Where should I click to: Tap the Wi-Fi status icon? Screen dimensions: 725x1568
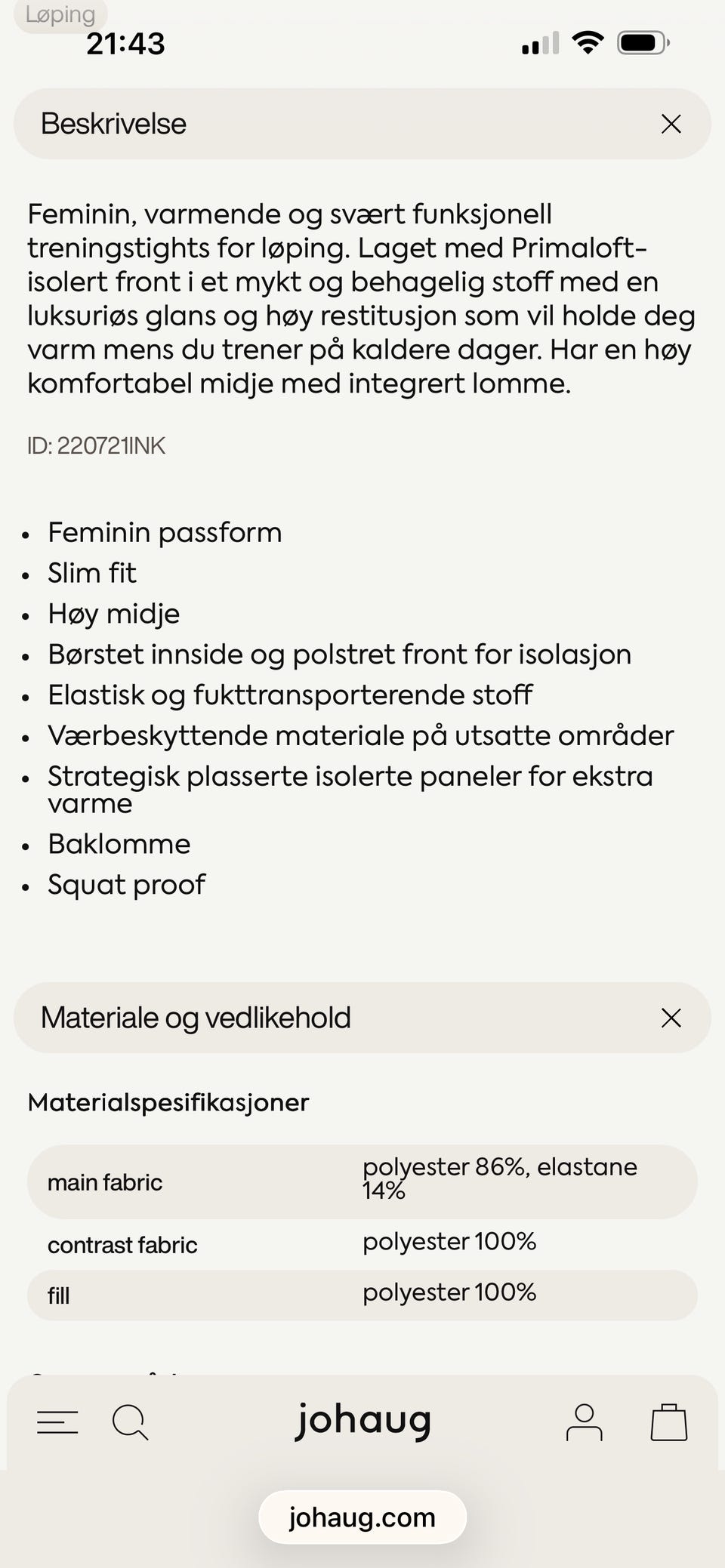[588, 42]
